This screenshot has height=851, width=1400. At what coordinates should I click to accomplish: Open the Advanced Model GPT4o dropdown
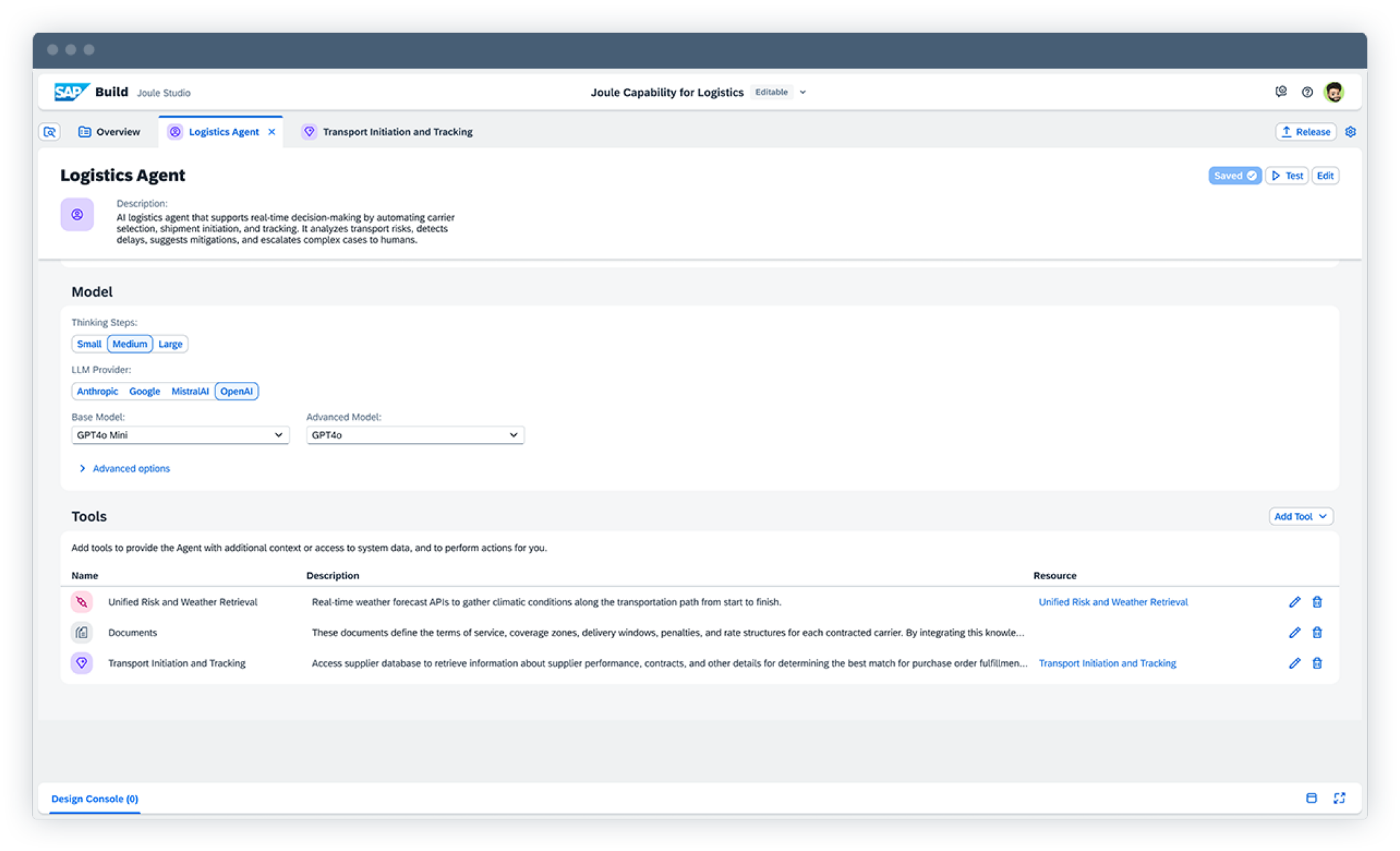point(415,436)
